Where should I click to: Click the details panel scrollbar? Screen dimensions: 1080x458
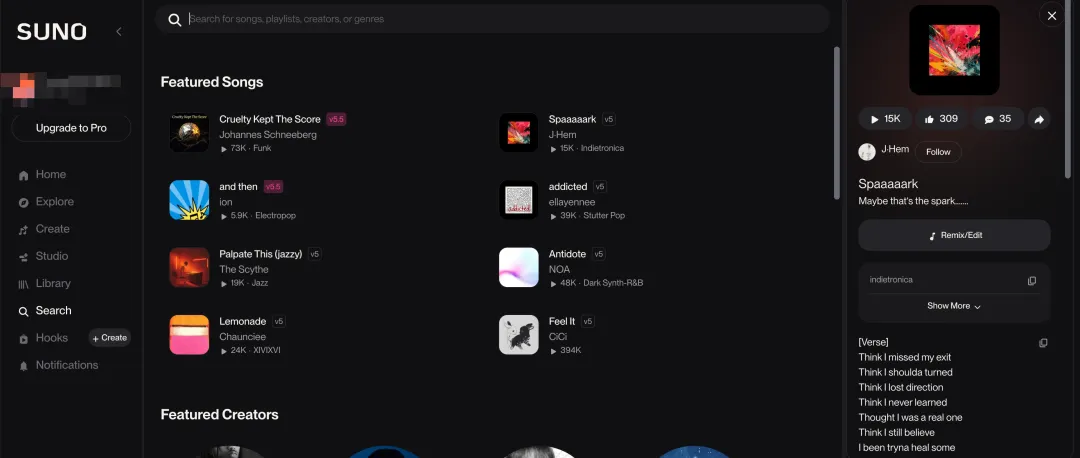tap(1069, 90)
